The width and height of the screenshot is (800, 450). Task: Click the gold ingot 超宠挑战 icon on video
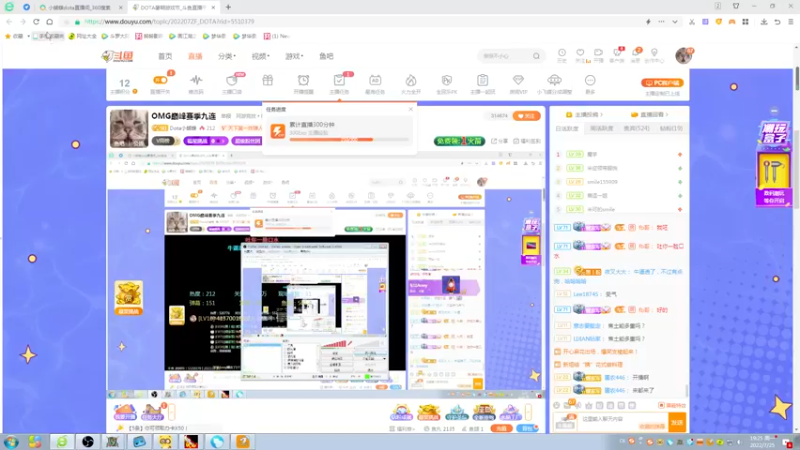129,297
